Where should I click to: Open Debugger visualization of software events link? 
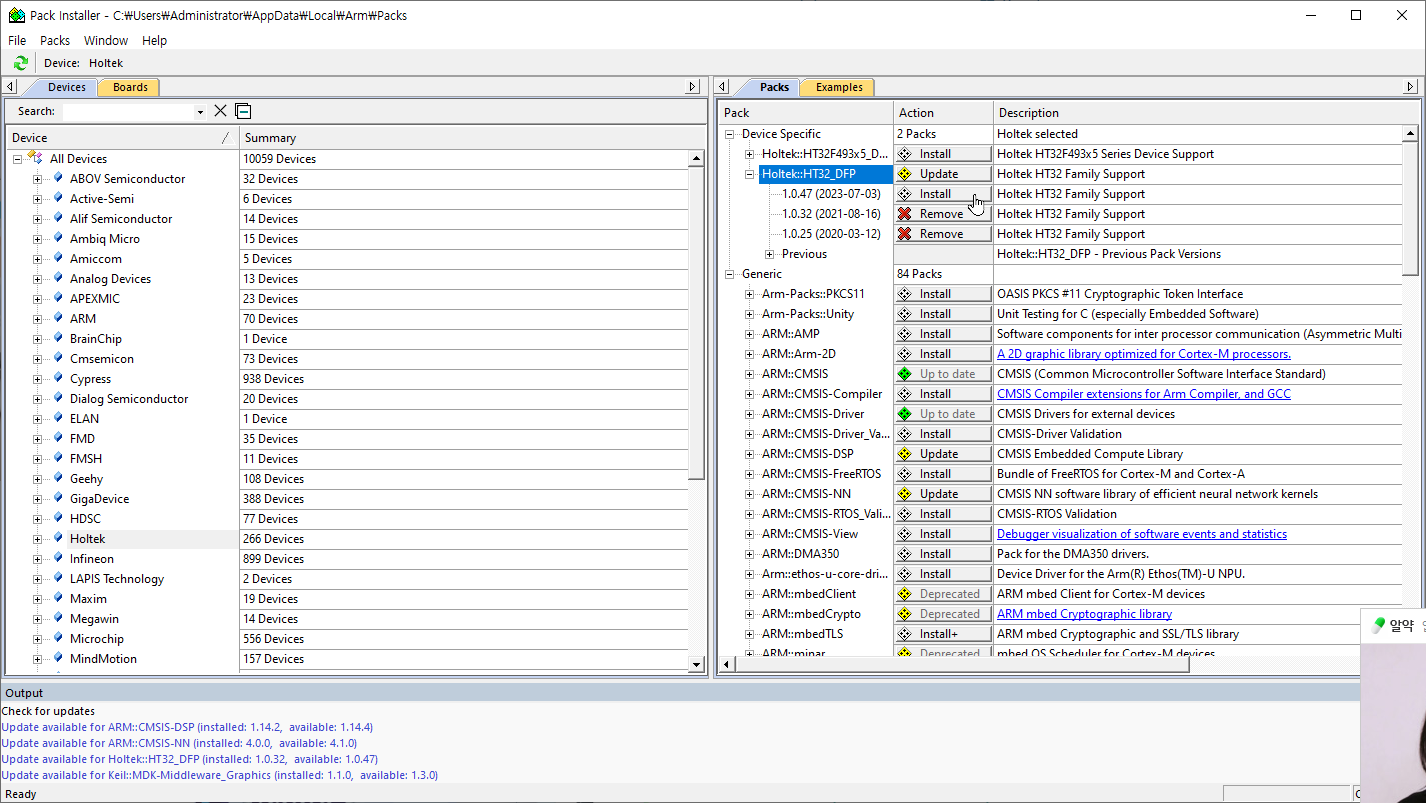[x=1141, y=534]
